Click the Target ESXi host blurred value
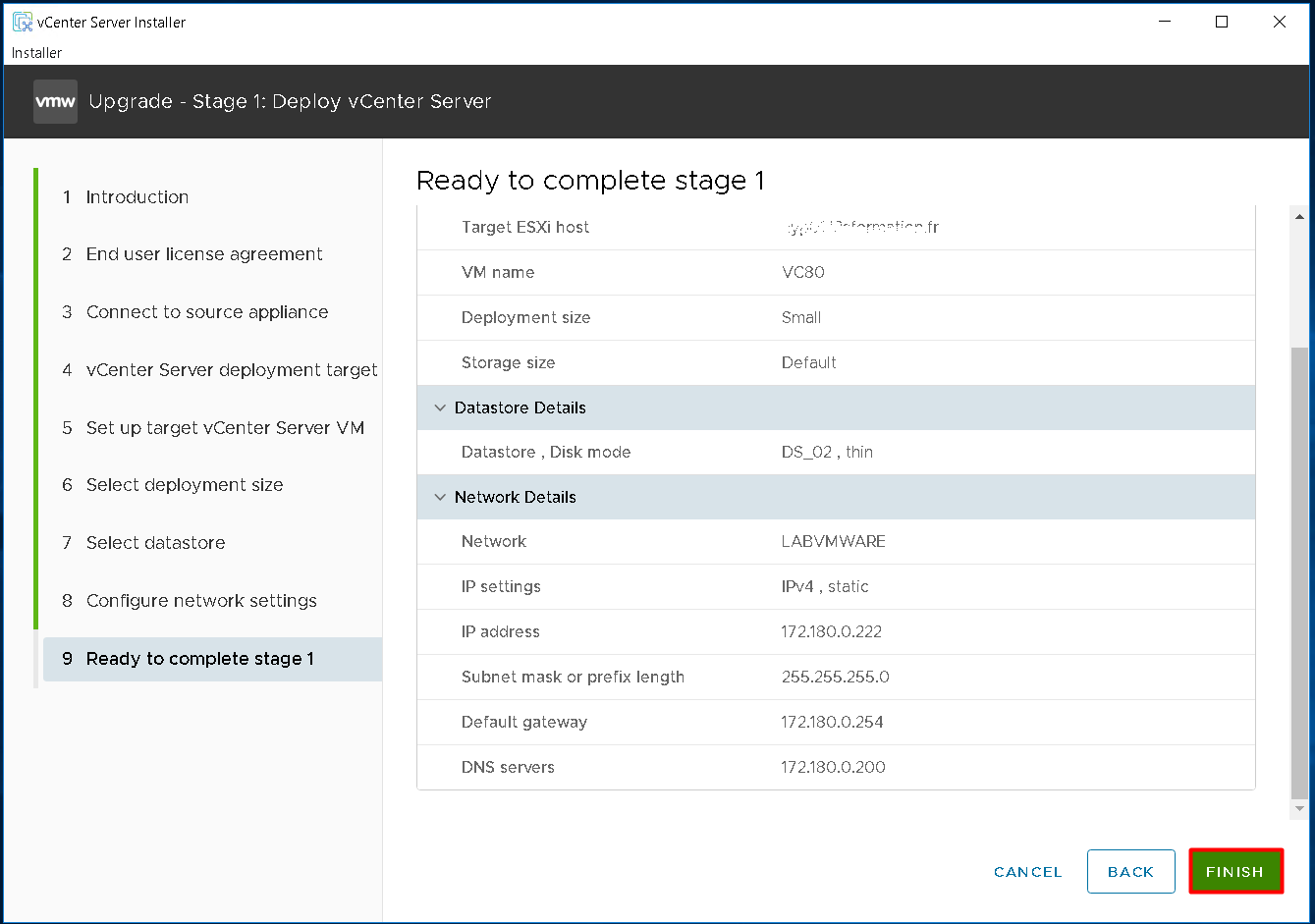 coord(861,227)
